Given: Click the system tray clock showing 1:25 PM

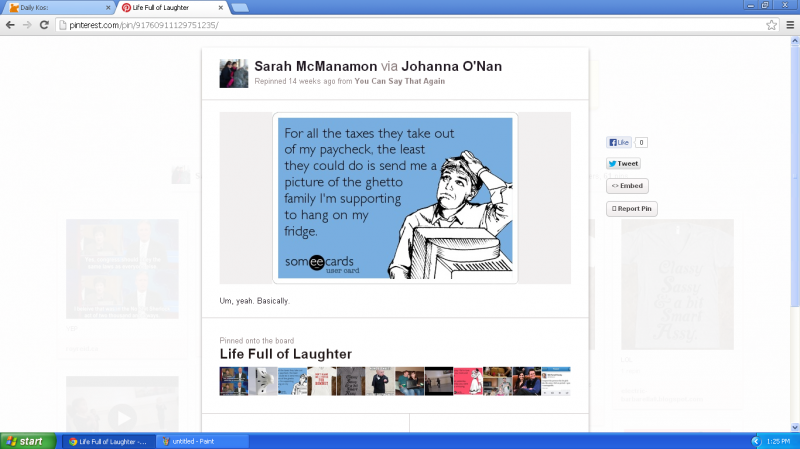Looking at the screenshot, I should 778,441.
